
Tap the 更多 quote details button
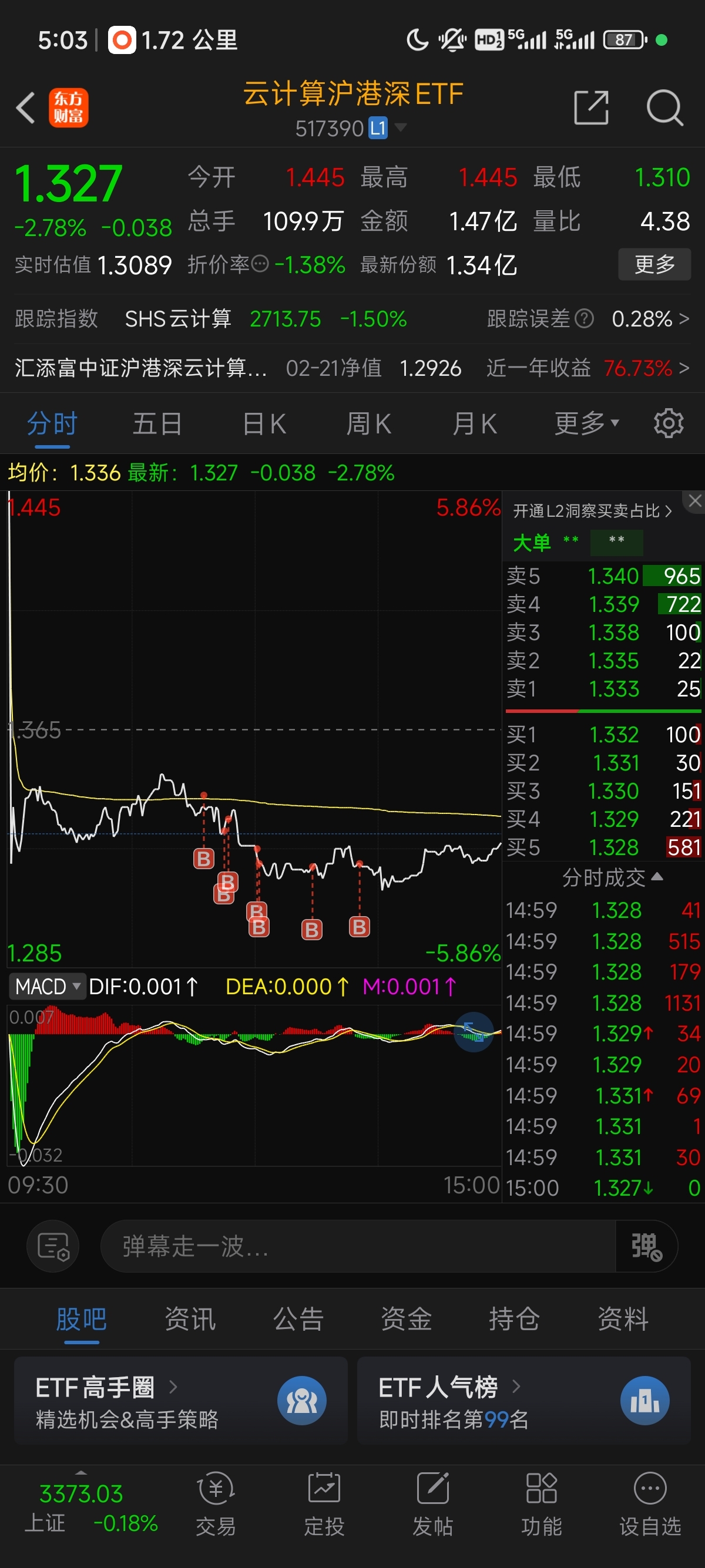point(654,264)
